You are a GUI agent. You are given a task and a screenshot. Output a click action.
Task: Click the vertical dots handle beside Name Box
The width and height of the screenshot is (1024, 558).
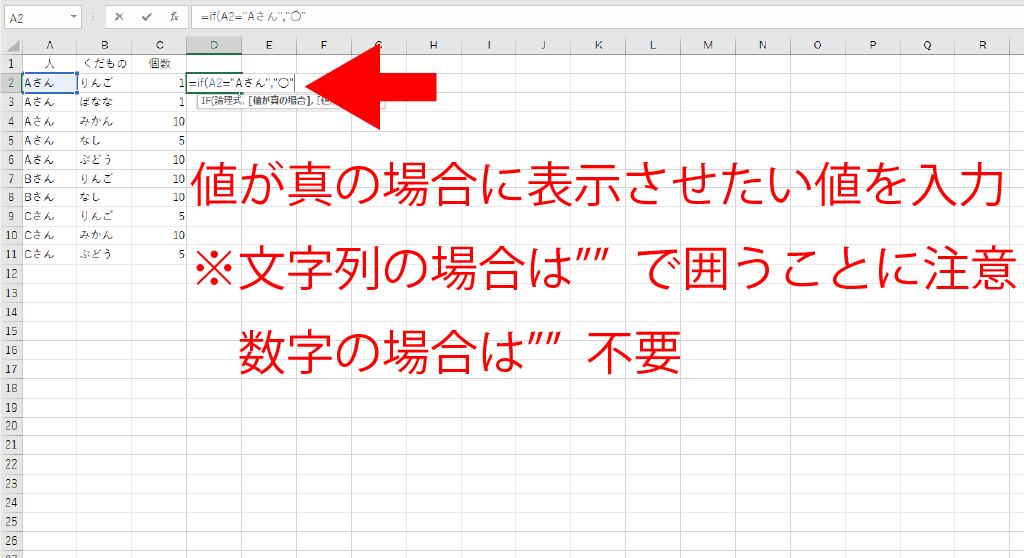94,17
